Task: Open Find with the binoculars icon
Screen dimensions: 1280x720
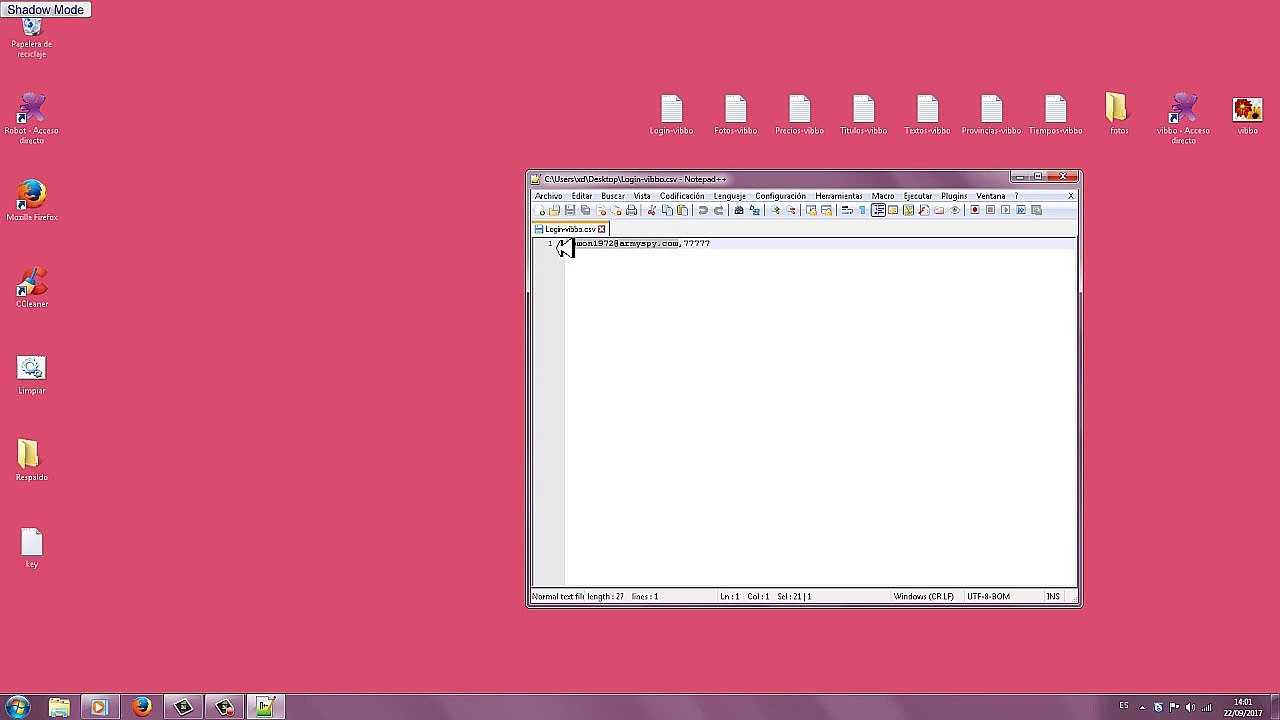Action: pyautogui.click(x=739, y=210)
